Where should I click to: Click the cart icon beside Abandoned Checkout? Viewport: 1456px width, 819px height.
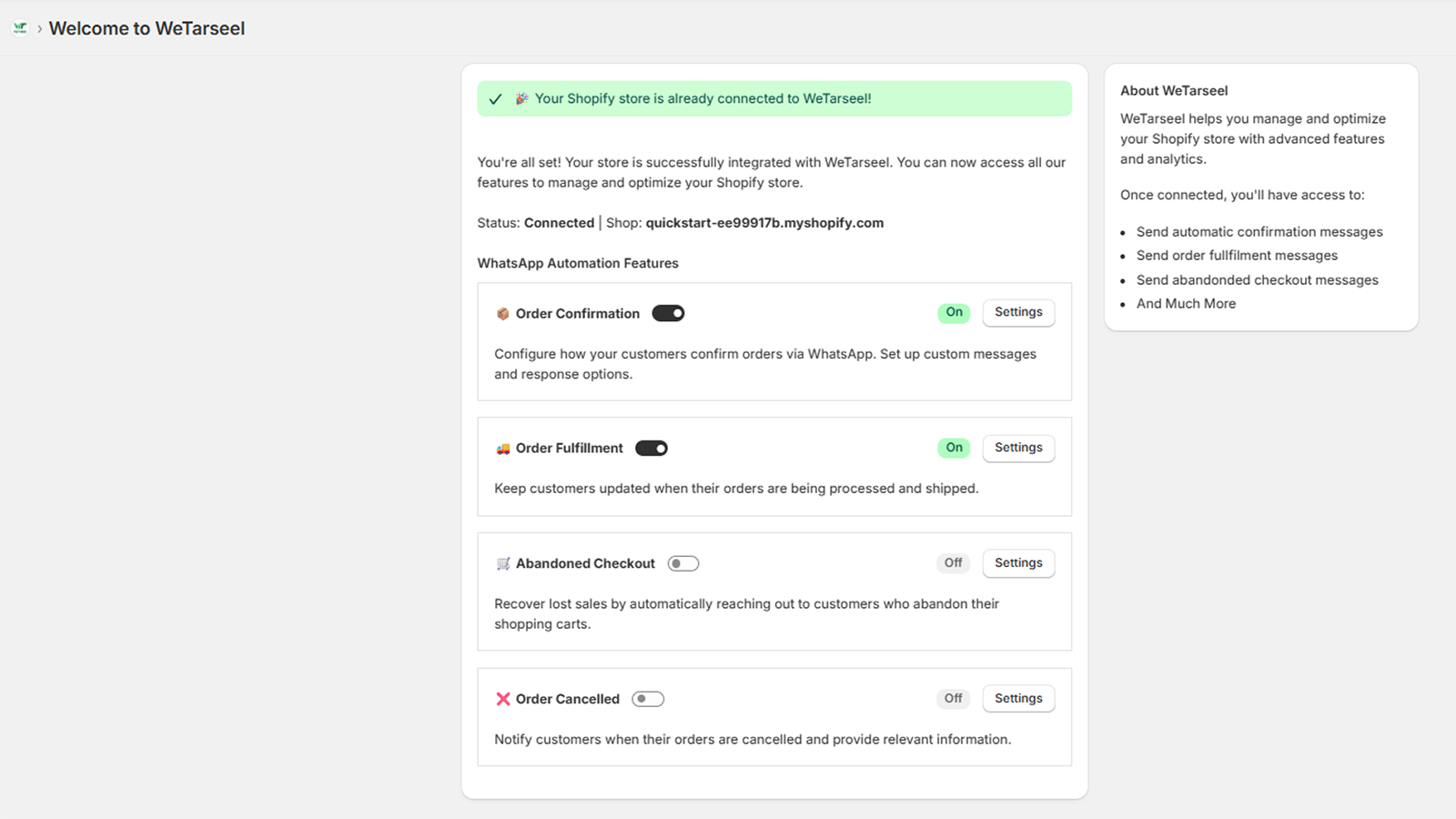tap(502, 564)
